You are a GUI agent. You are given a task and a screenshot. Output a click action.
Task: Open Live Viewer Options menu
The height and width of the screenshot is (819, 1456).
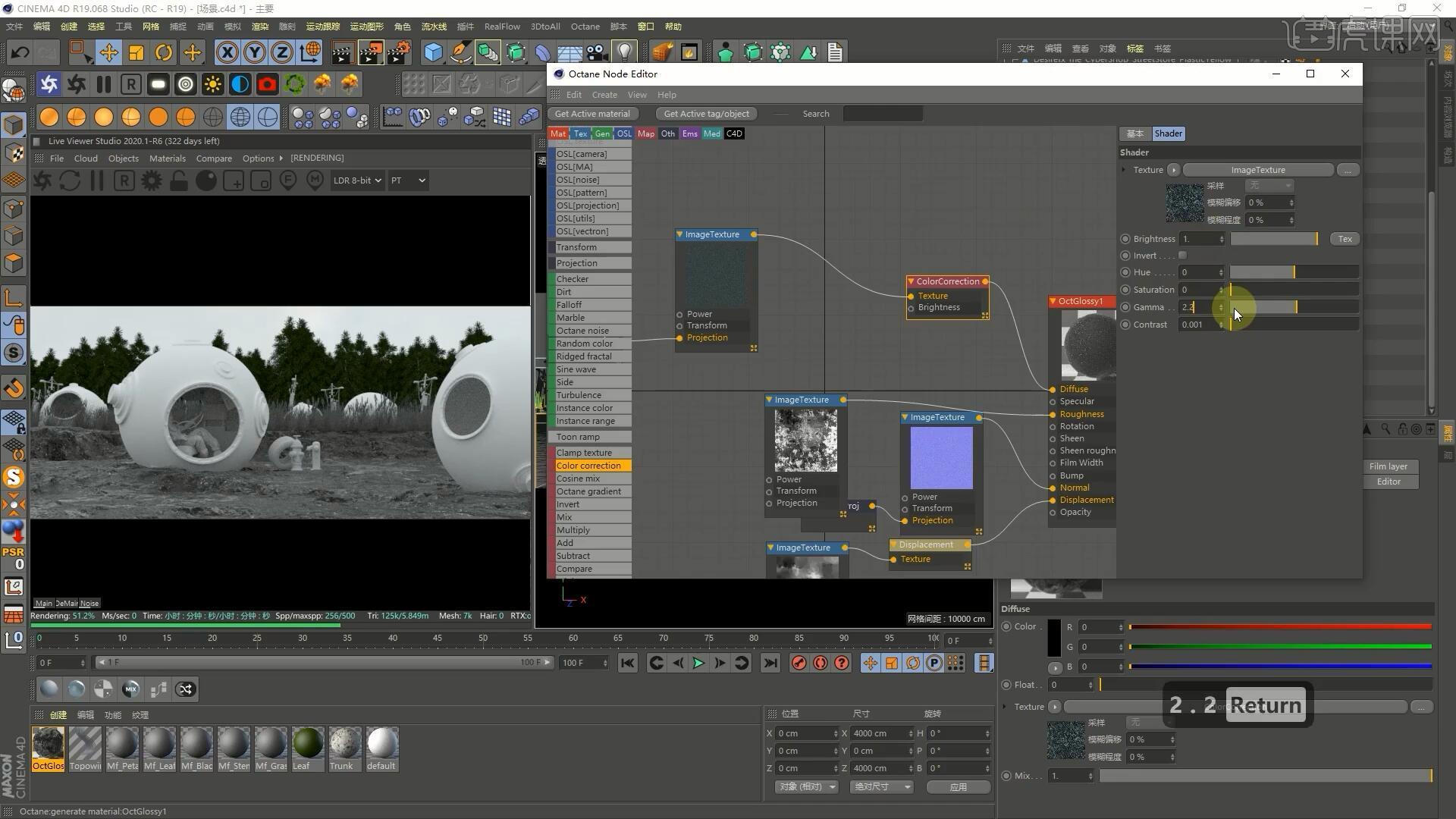(258, 158)
